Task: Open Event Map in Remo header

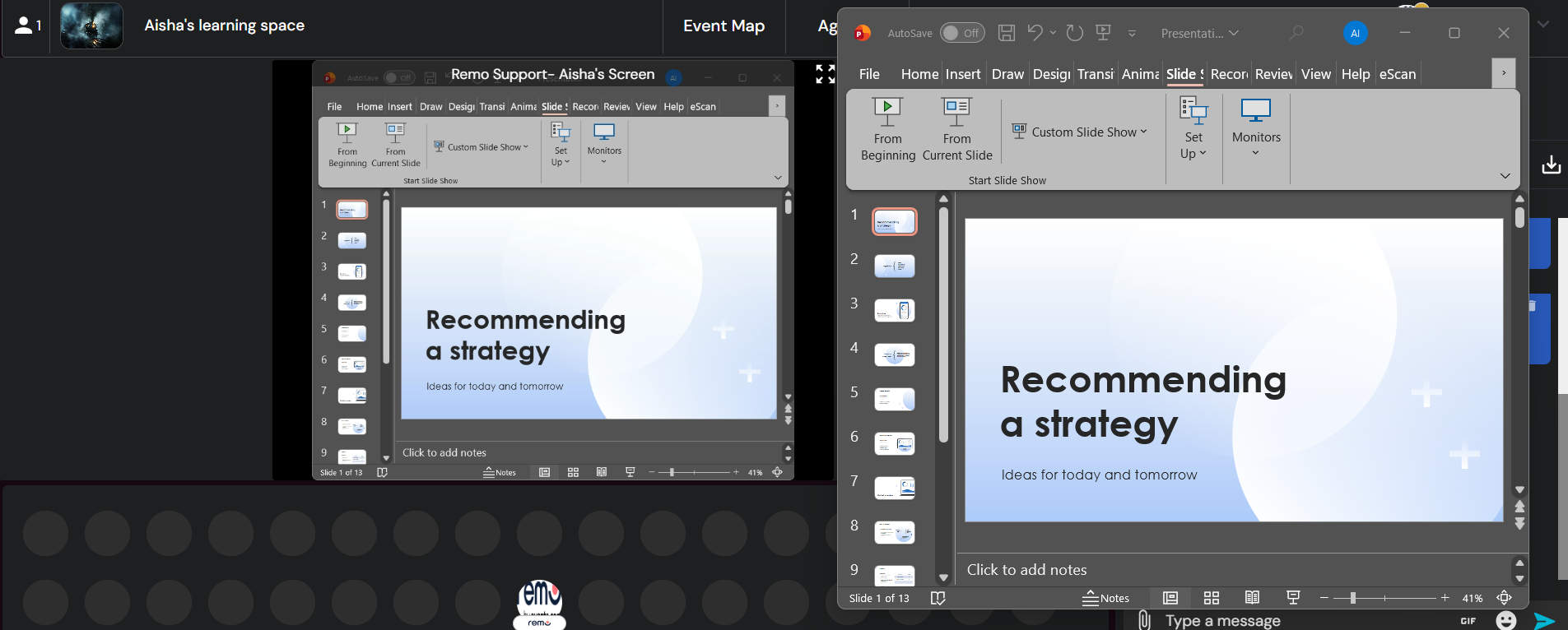Action: pos(724,26)
